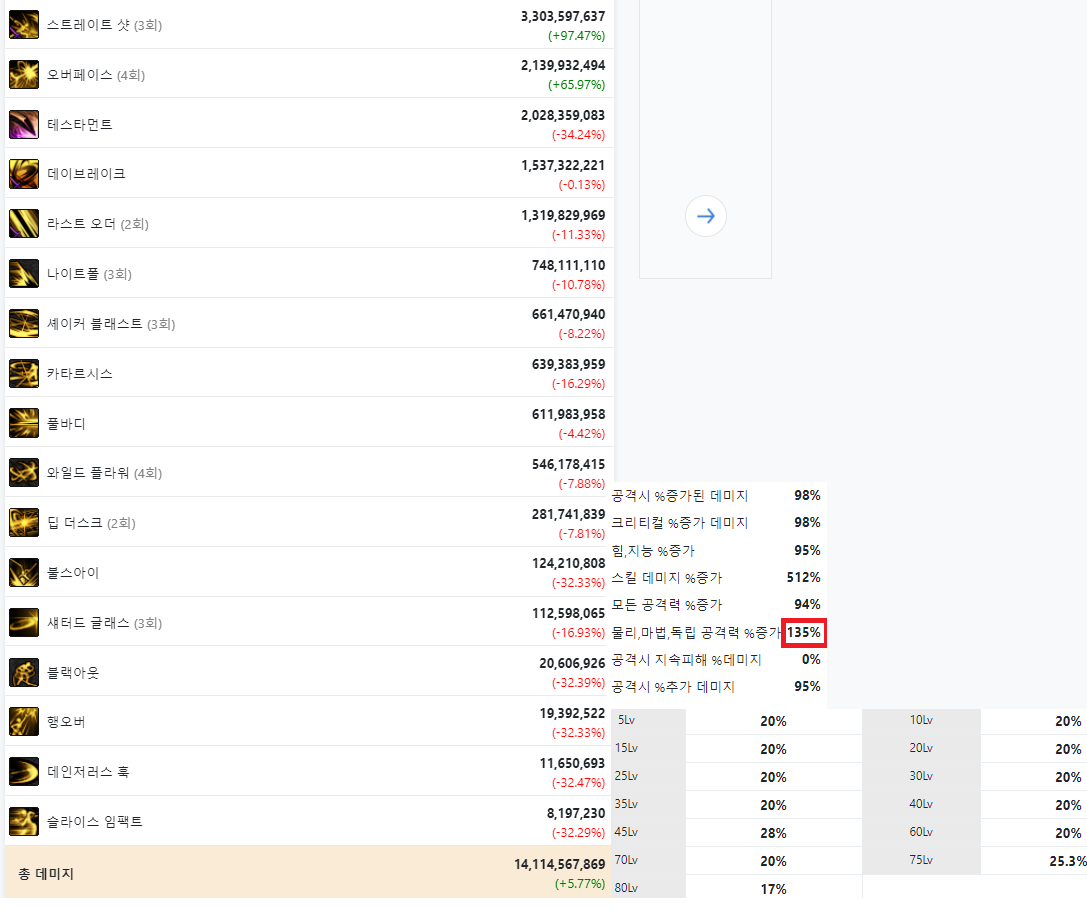Select the 카타르시스 skill name
The width and height of the screenshot is (1087, 910).
(79, 374)
